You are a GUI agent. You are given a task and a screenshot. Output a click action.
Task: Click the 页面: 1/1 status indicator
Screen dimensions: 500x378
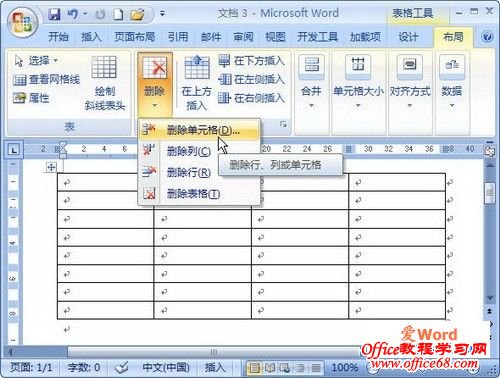(31, 367)
